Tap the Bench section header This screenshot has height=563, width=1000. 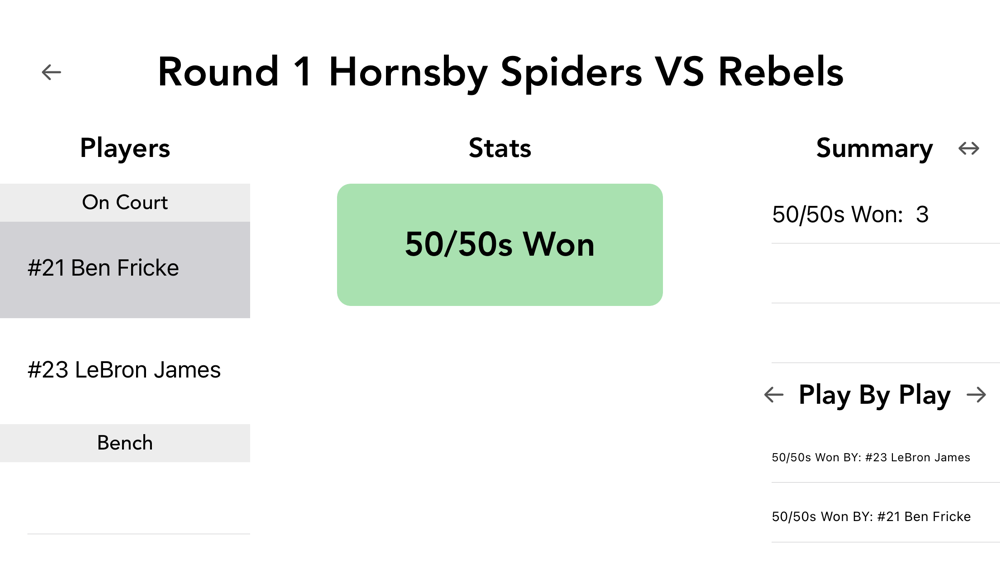point(125,442)
